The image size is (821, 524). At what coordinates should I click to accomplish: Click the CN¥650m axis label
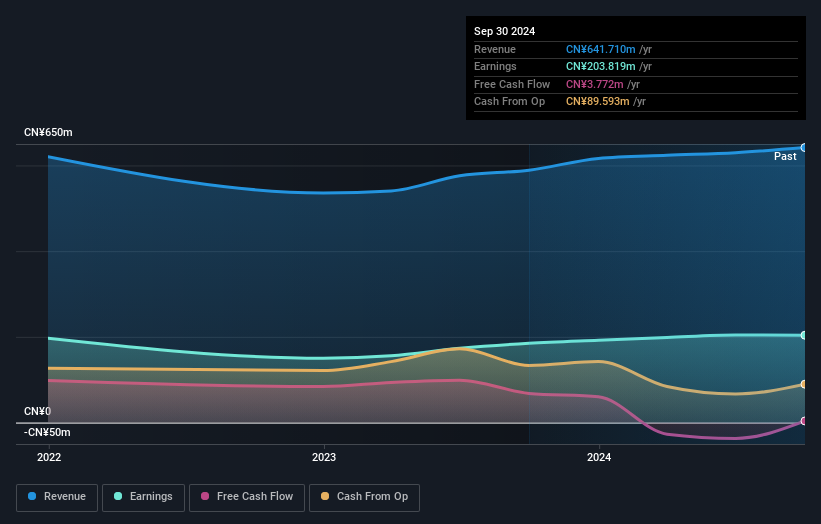(x=48, y=132)
